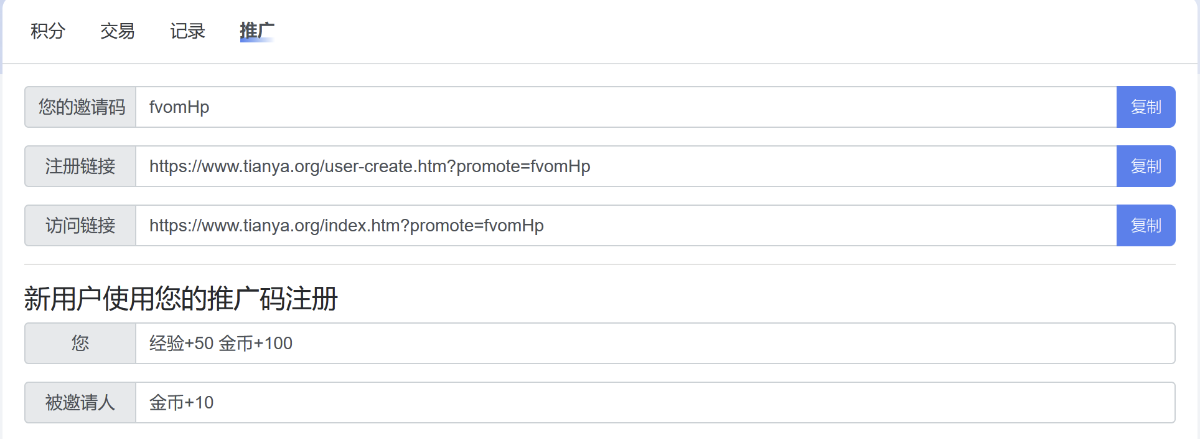Click the 注册链接 label
The width and height of the screenshot is (1200, 439).
click(x=80, y=166)
